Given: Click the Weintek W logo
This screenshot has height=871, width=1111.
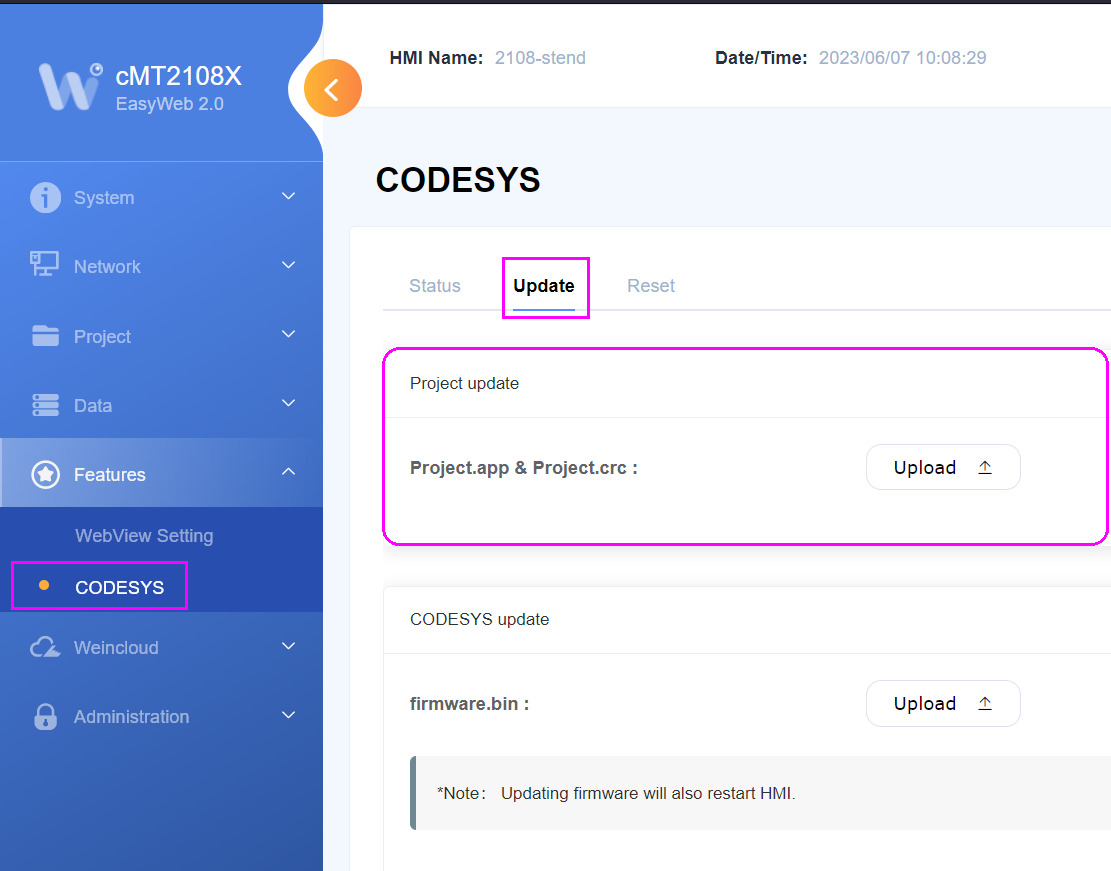Looking at the screenshot, I should click(x=70, y=86).
